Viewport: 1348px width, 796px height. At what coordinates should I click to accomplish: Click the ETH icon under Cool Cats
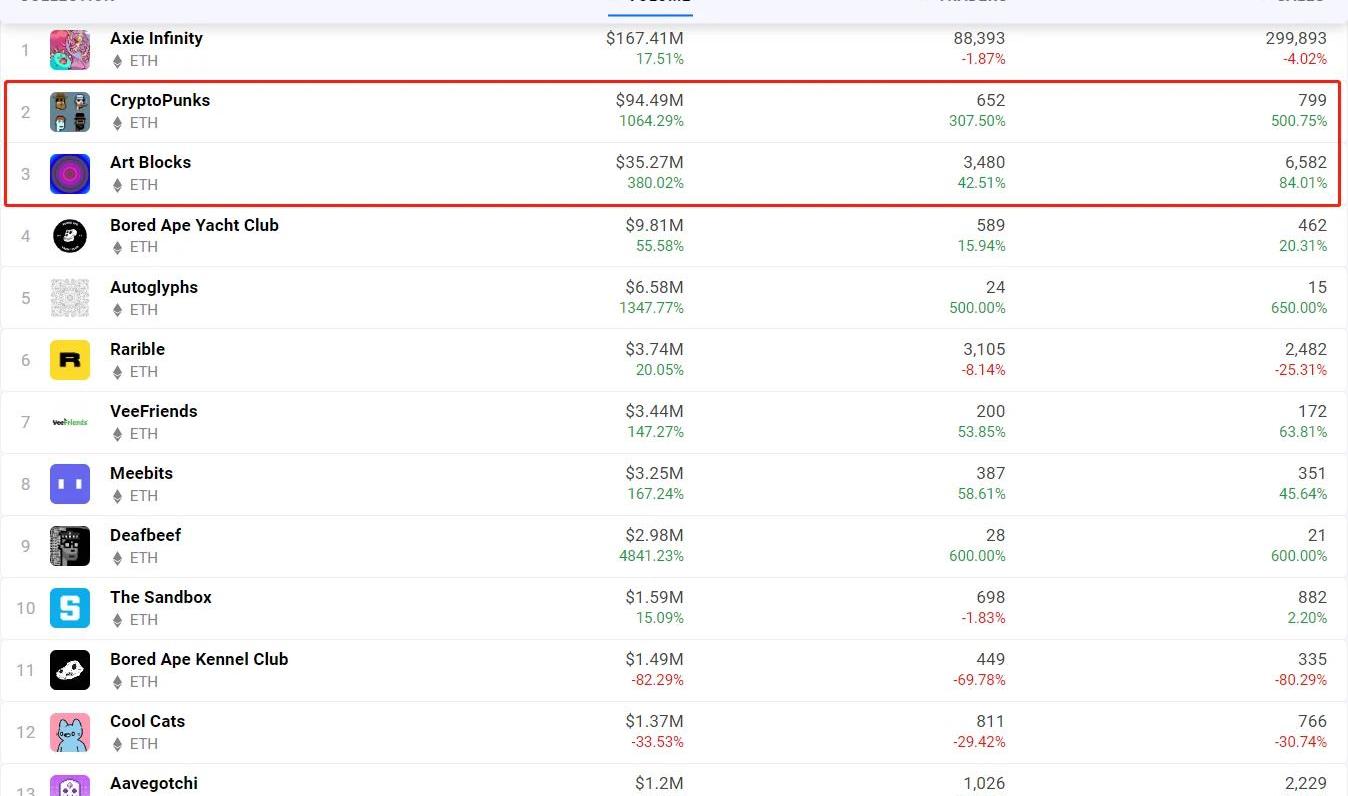coord(117,743)
